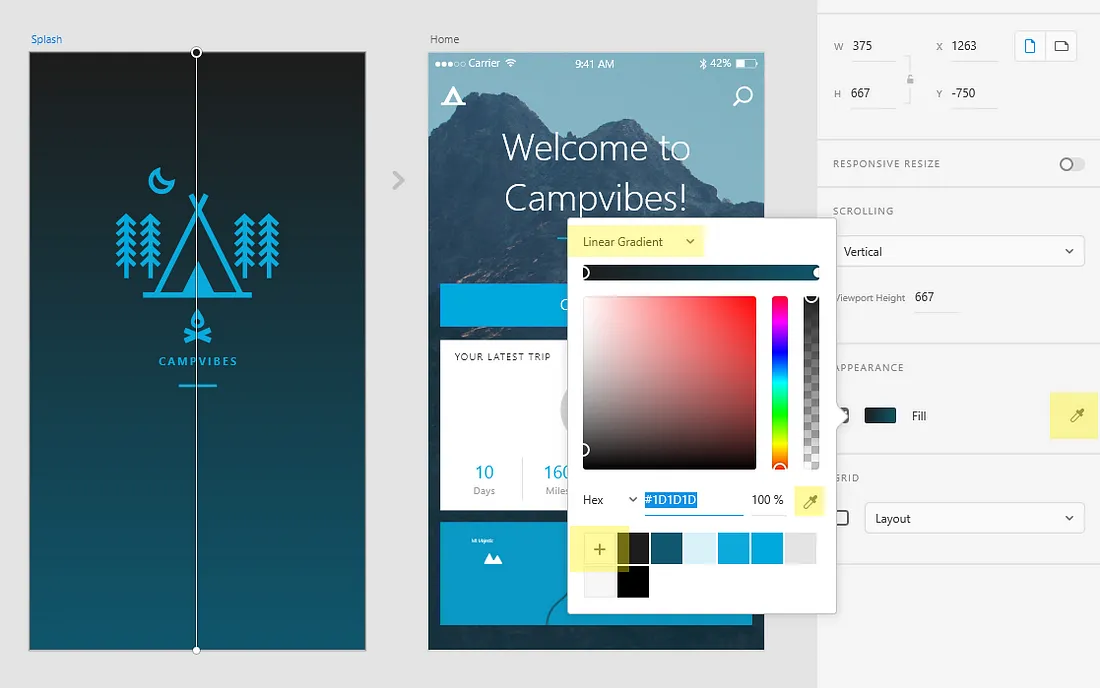Click the hex color value field
The height and width of the screenshot is (688, 1100).
(693, 500)
